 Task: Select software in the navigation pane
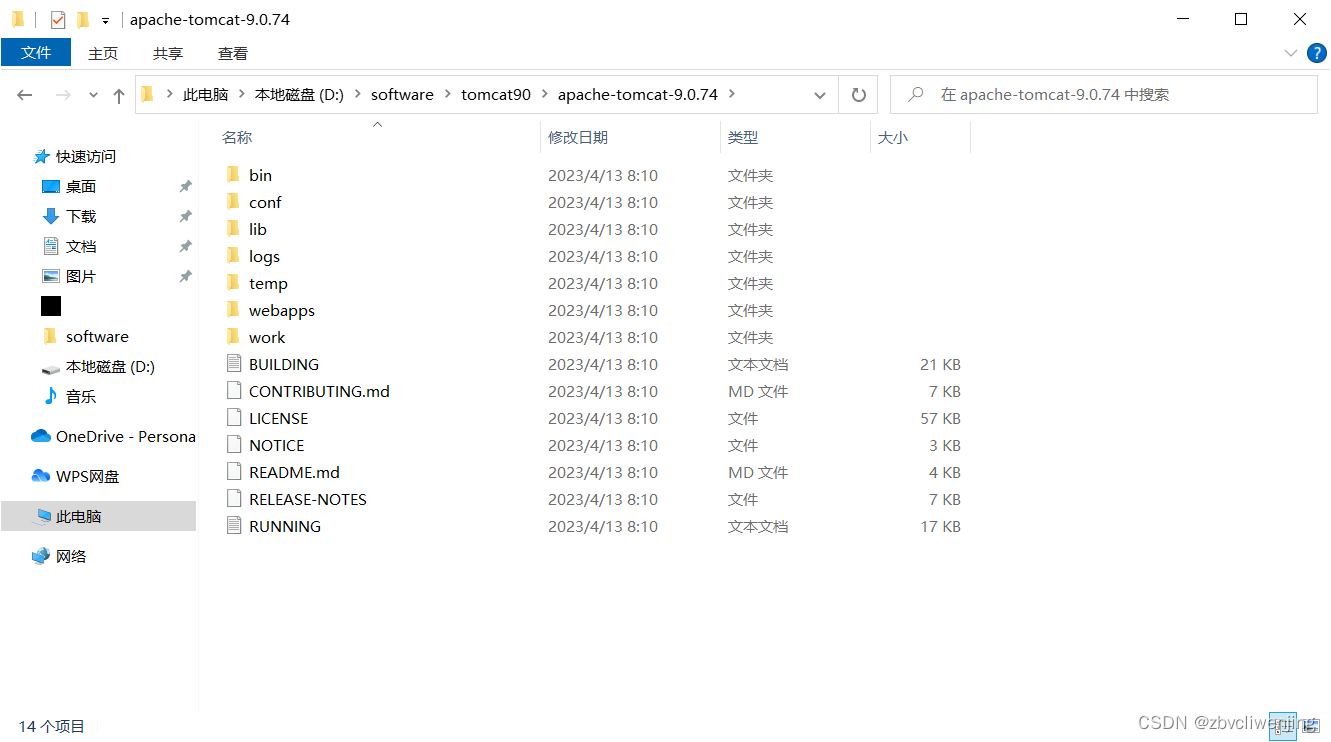(98, 336)
